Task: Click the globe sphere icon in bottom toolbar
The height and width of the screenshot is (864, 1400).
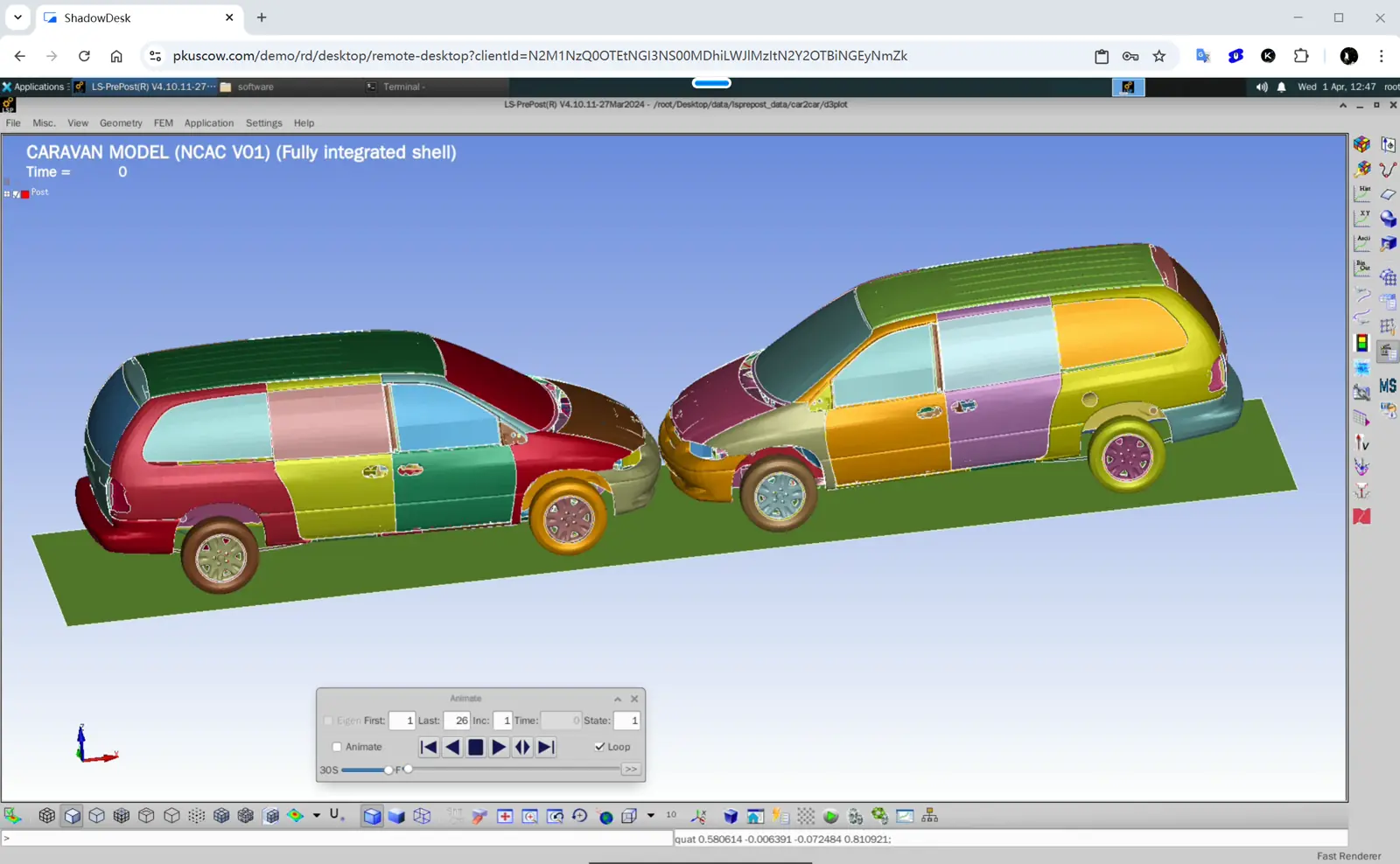Action: [x=605, y=817]
